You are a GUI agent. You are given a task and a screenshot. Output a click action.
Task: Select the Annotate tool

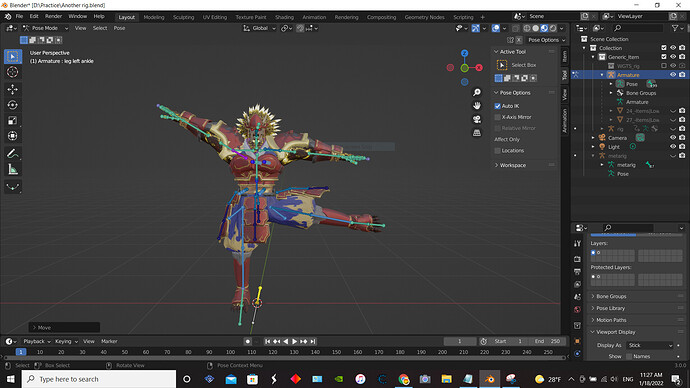tap(13, 154)
